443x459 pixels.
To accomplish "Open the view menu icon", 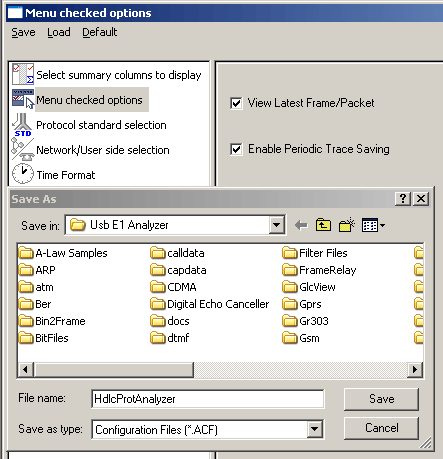I will click(x=373, y=225).
